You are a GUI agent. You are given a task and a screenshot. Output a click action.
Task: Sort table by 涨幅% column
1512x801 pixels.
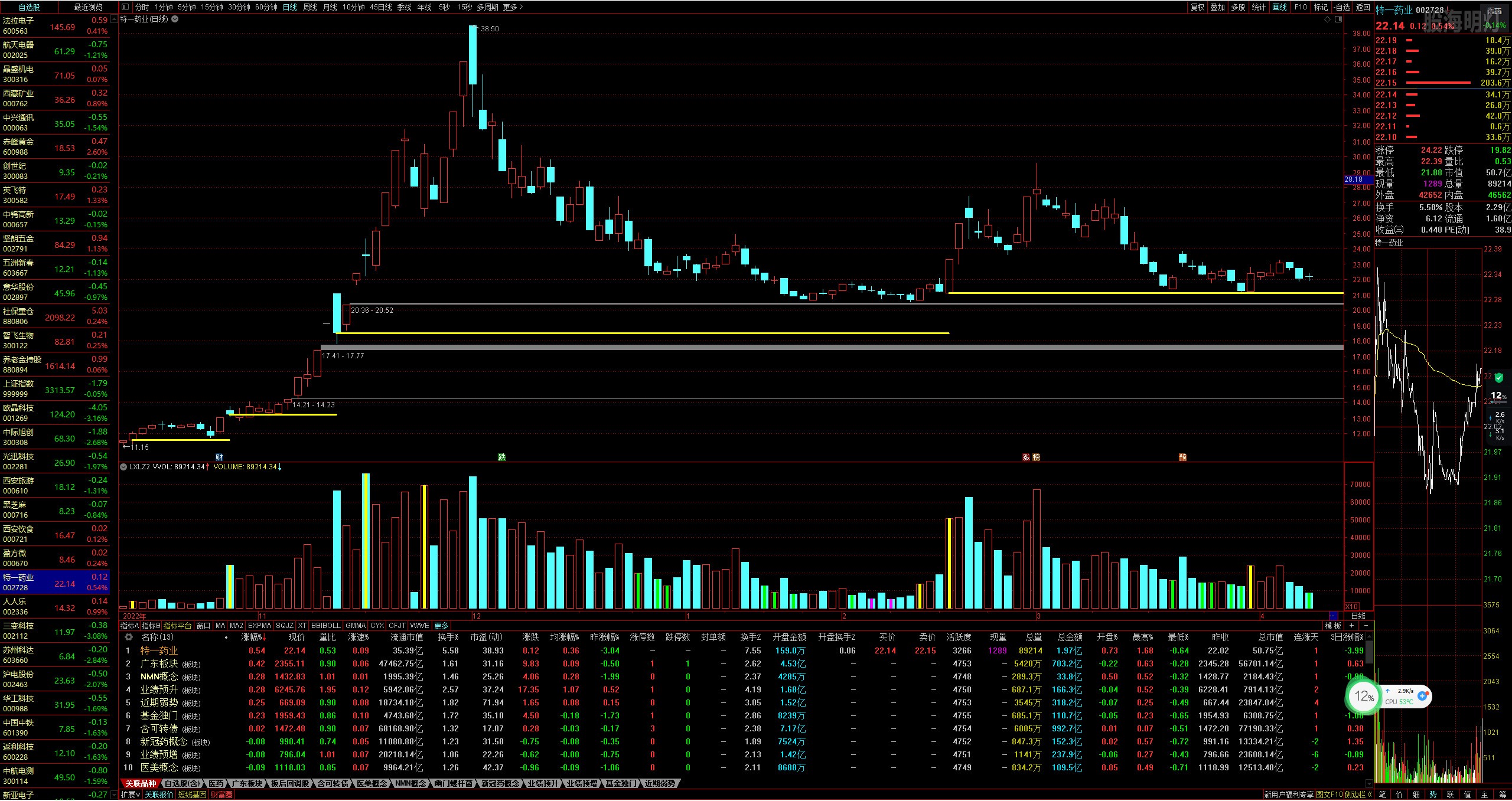(253, 637)
